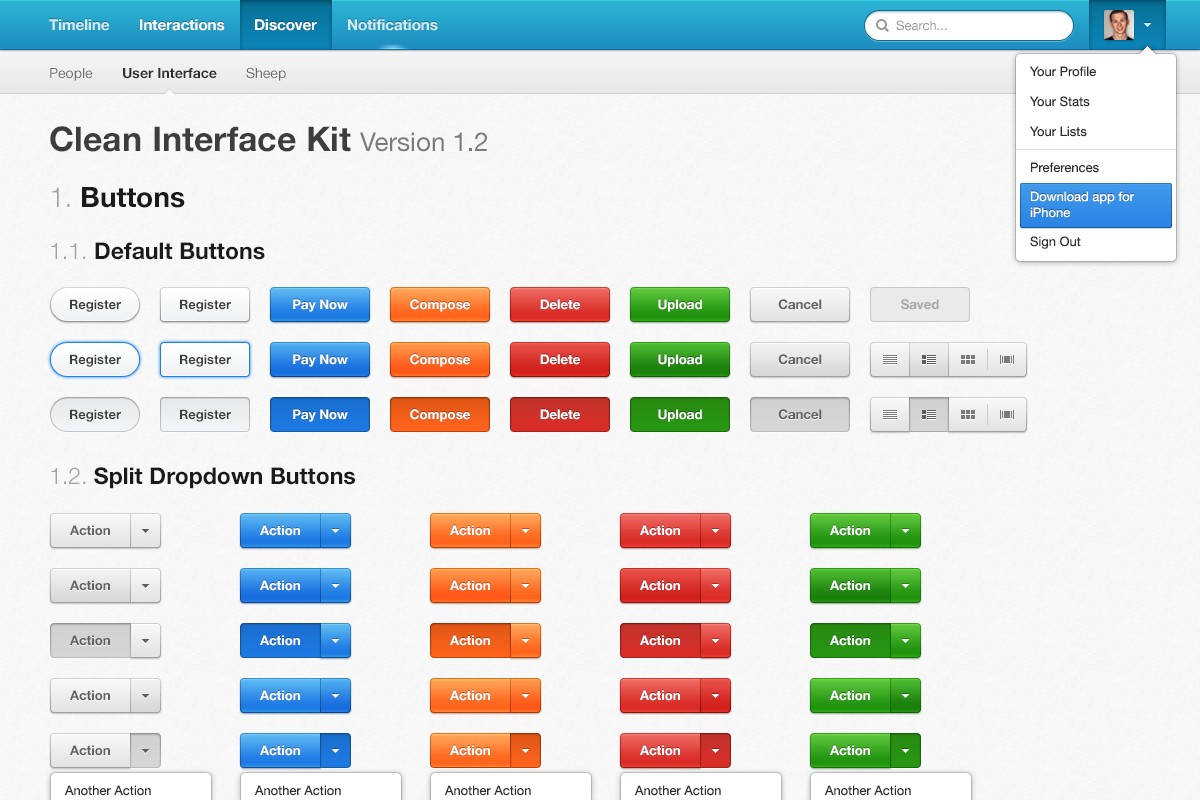Click the magnifying glass search icon
This screenshot has width=1200, height=800.
click(883, 26)
